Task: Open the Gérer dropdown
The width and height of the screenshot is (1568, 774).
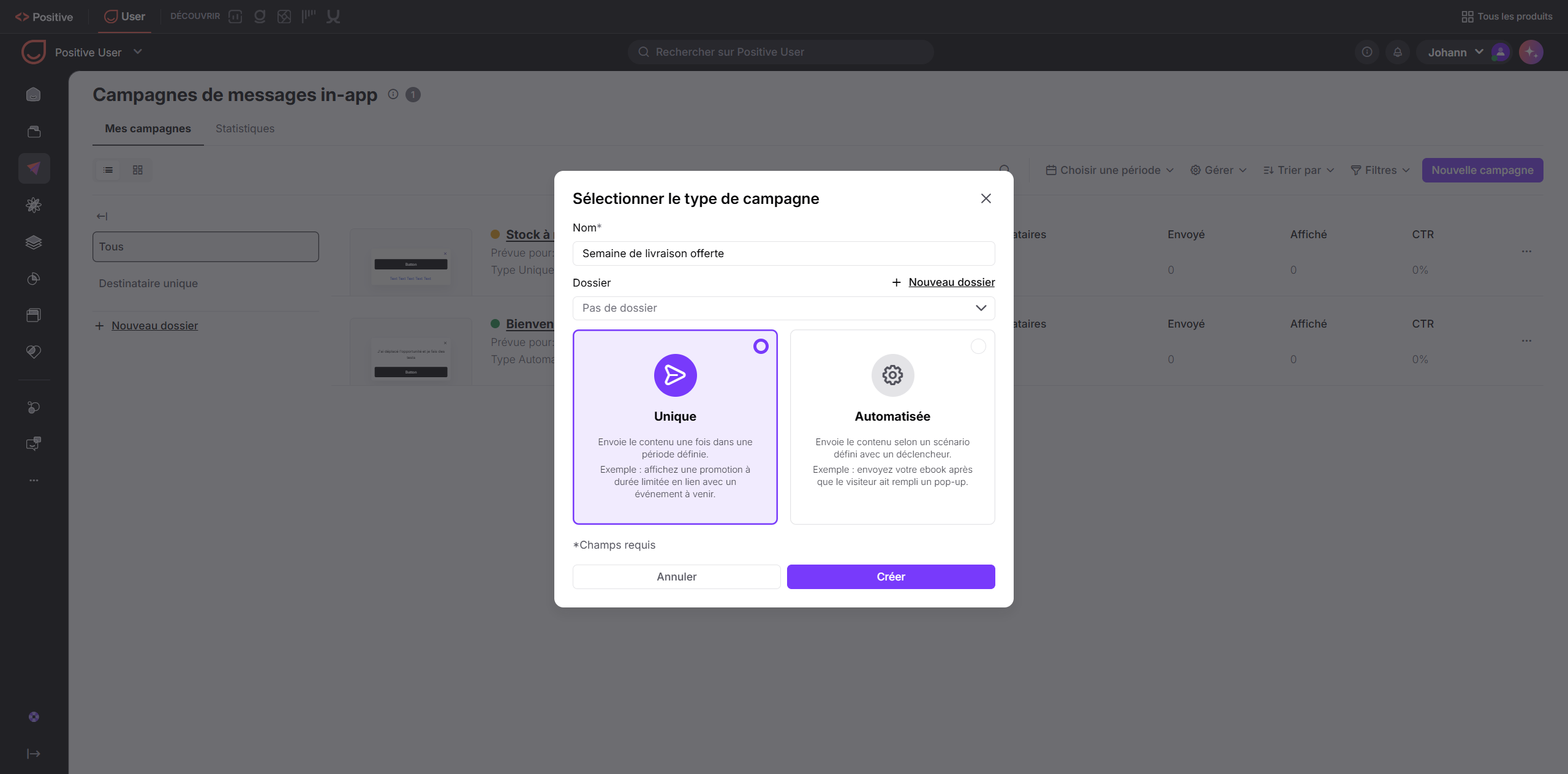Action: 1218,170
